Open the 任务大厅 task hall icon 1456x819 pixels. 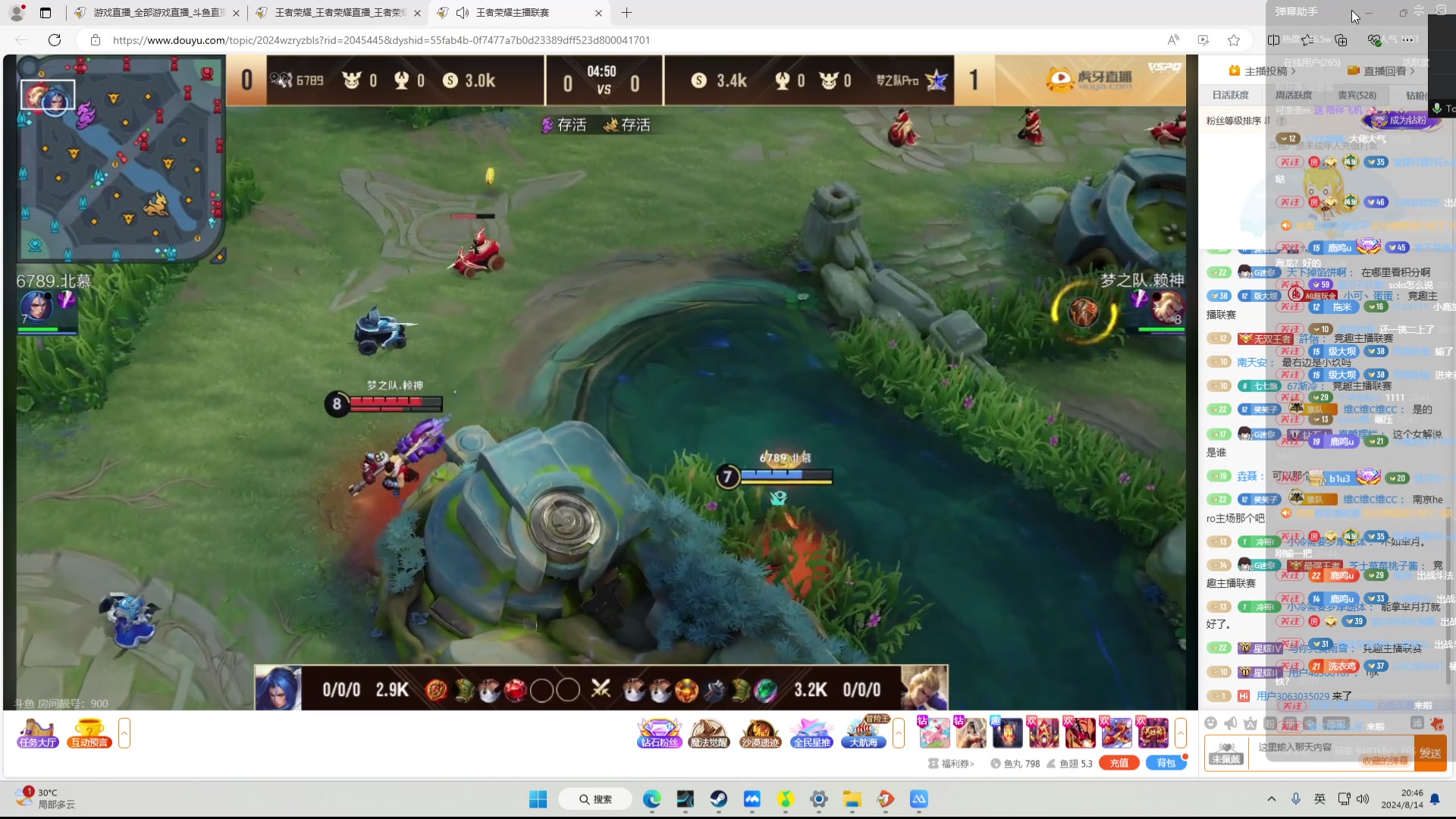point(38,733)
